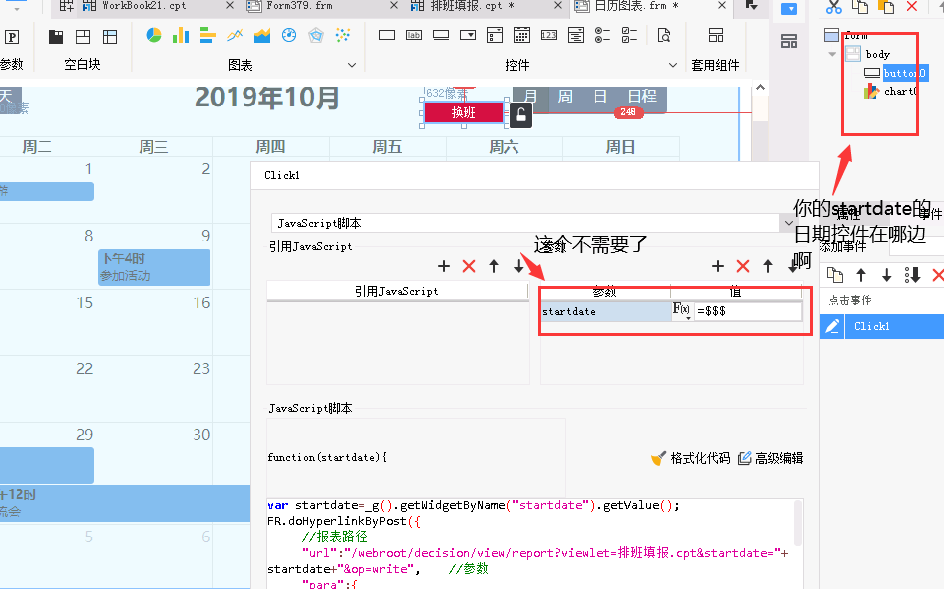
Task: Open the preview magnifier icon
Action: click(664, 36)
